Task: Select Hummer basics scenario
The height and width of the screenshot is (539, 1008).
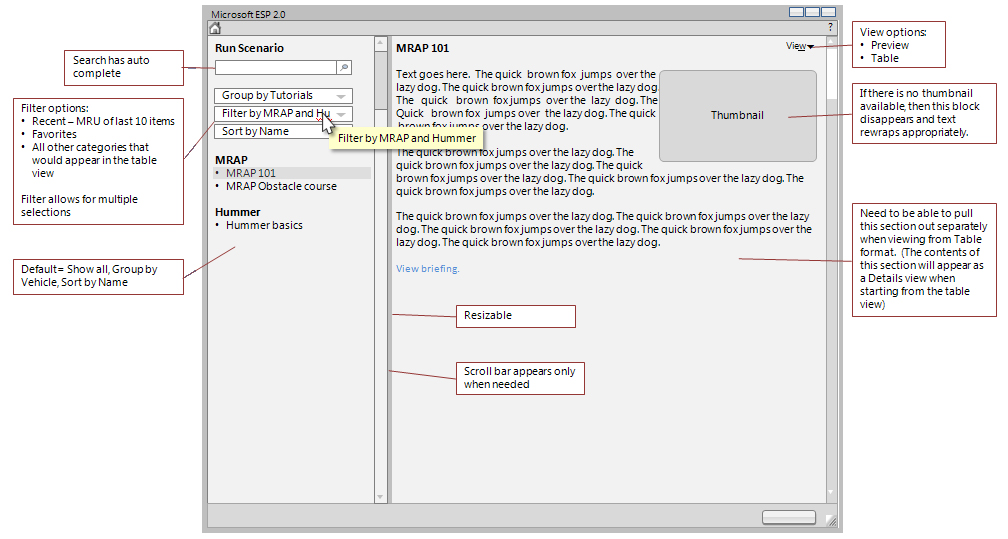Action: tap(264, 225)
